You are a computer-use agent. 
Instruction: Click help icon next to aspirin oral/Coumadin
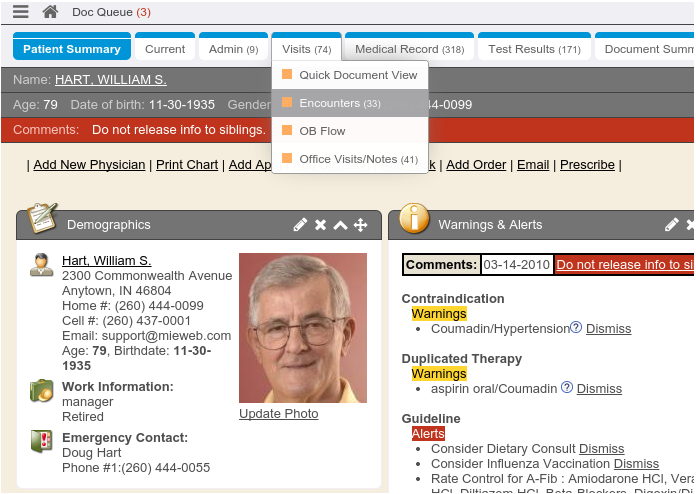(x=567, y=388)
